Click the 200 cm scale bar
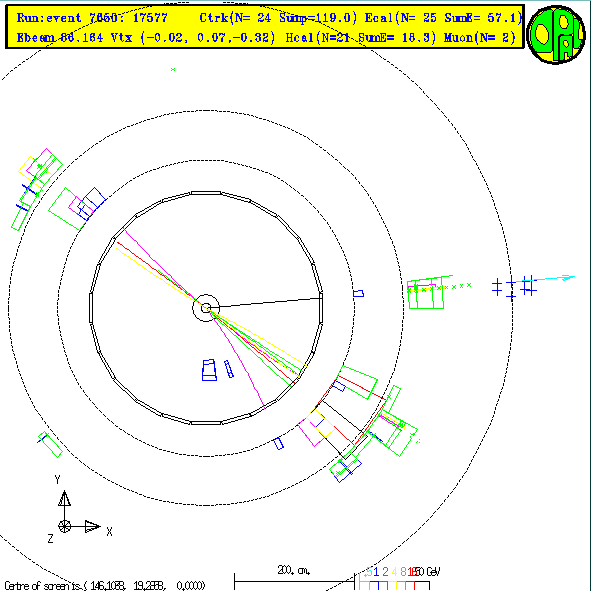Screen dimensions: 591x591 [x=294, y=581]
